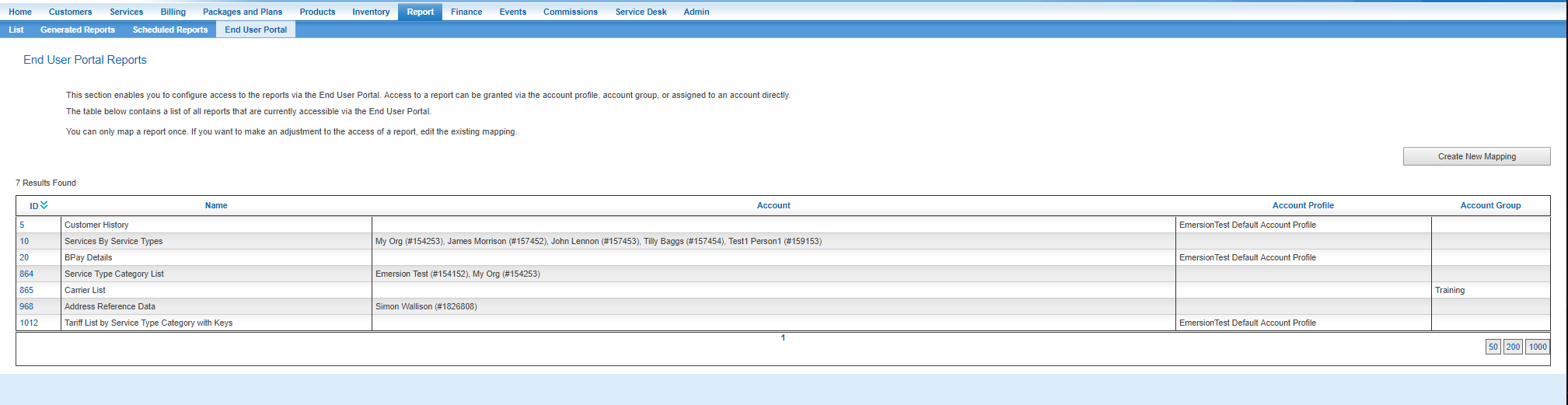Open report ID 1012 link
The height and width of the screenshot is (405, 1568).
29,323
